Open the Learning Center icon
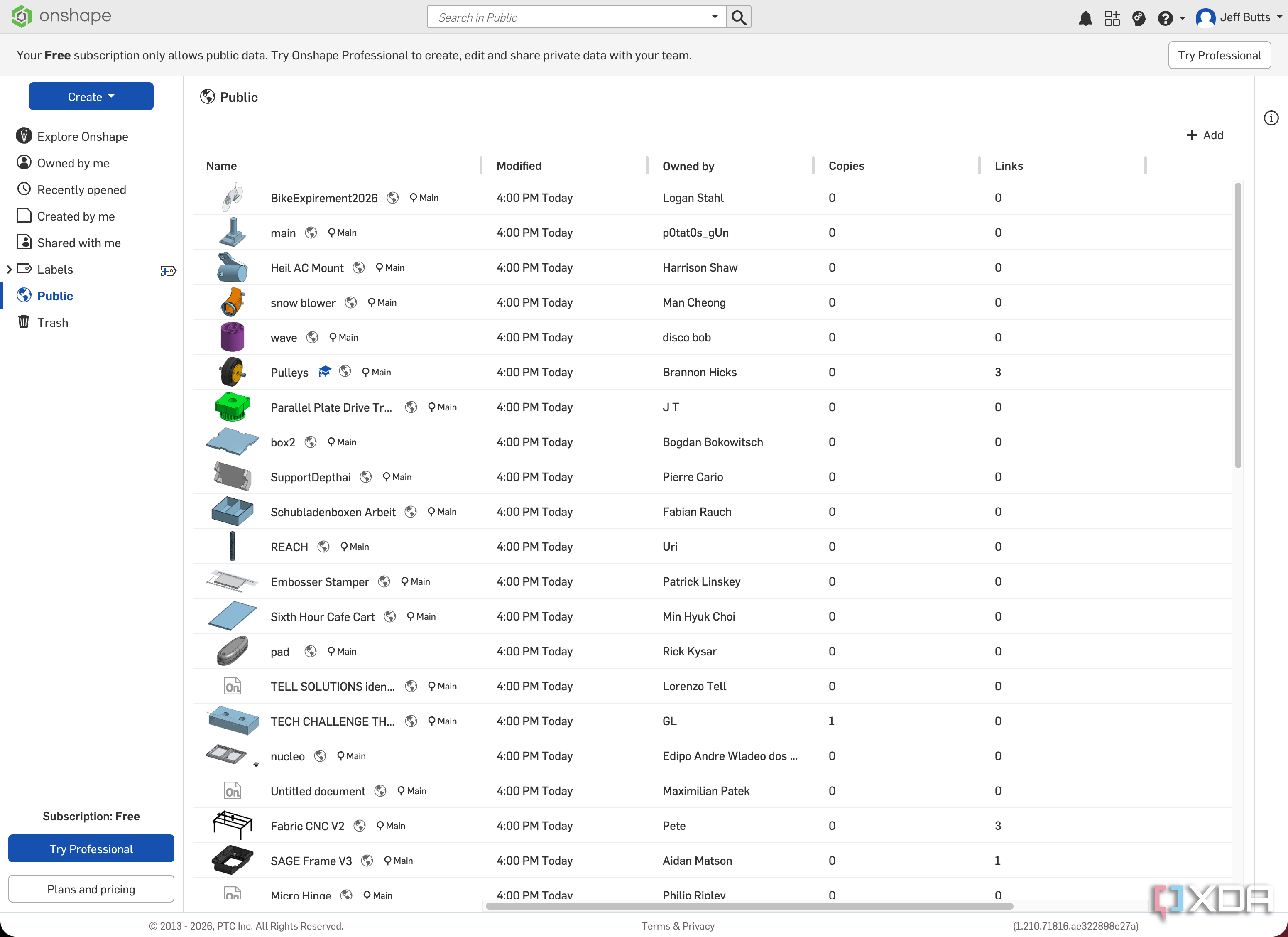Screen dimensions: 1288x937 [x=1139, y=18]
